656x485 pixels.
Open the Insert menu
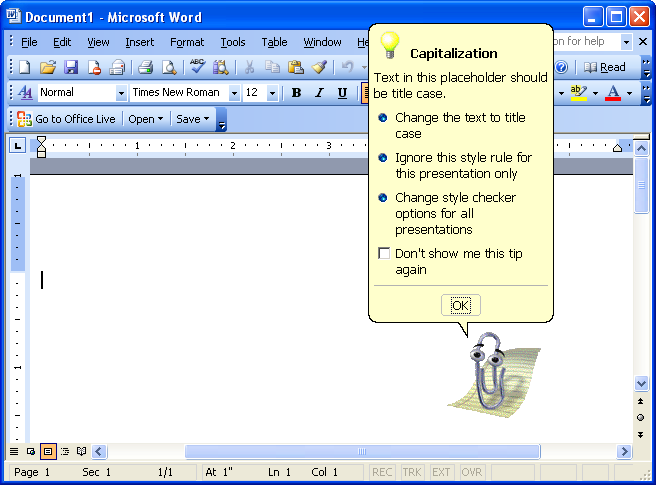[x=140, y=42]
